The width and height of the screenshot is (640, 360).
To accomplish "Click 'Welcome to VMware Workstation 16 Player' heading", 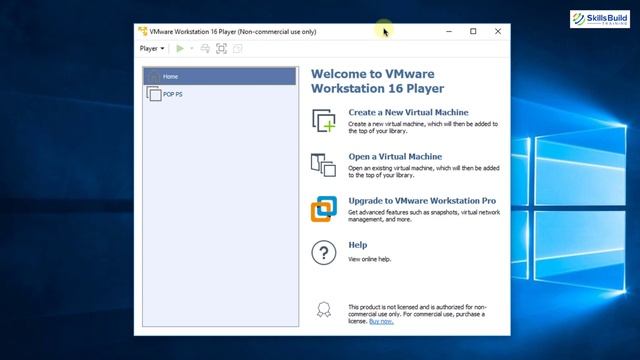I will [x=378, y=81].
